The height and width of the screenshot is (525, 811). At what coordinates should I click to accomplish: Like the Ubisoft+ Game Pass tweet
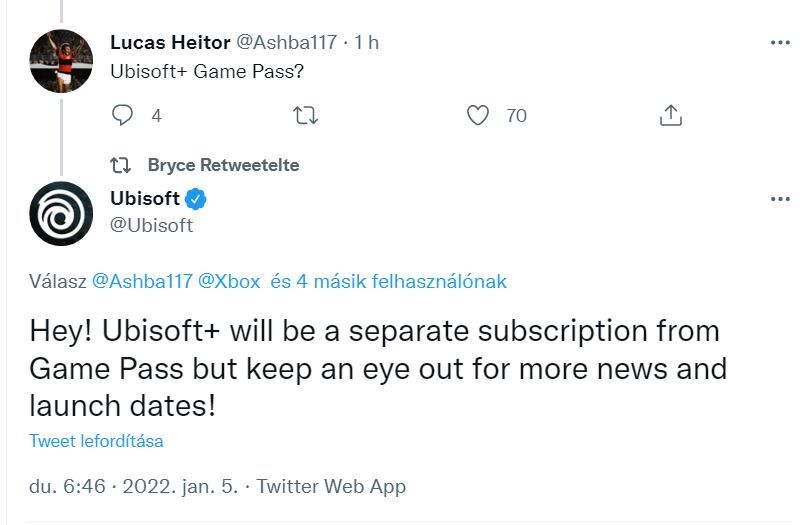pos(479,116)
